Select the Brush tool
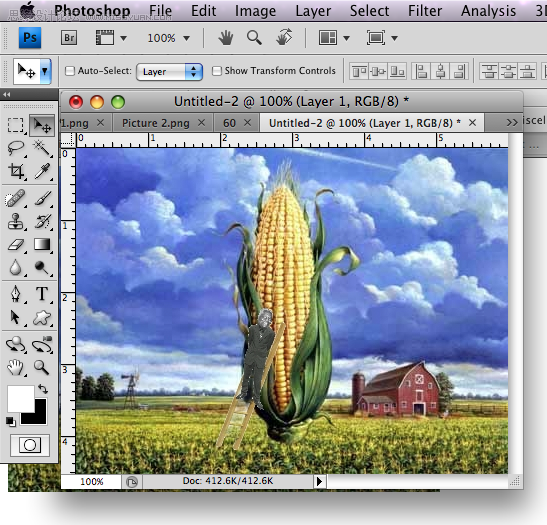547x525 pixels. click(x=42, y=199)
